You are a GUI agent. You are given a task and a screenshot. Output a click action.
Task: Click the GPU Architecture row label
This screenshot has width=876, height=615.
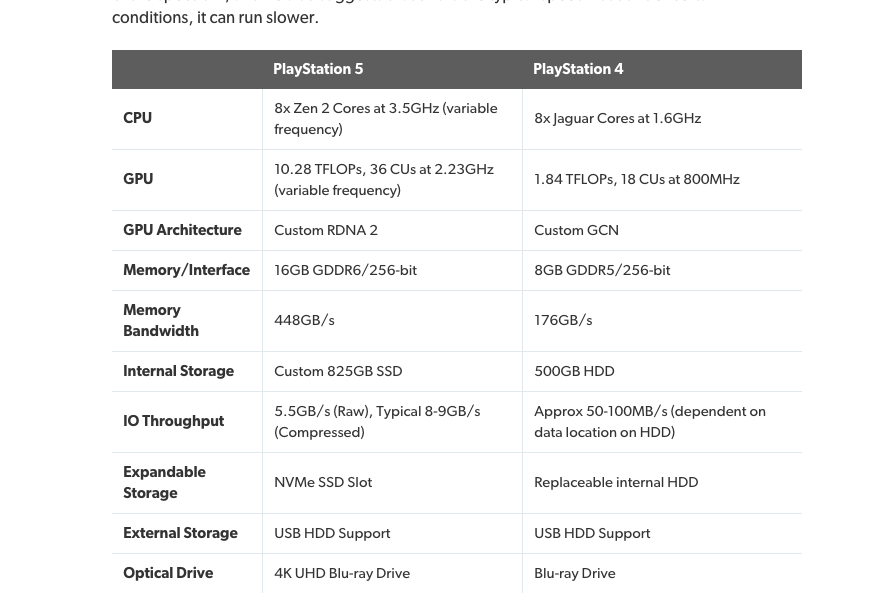pos(182,230)
